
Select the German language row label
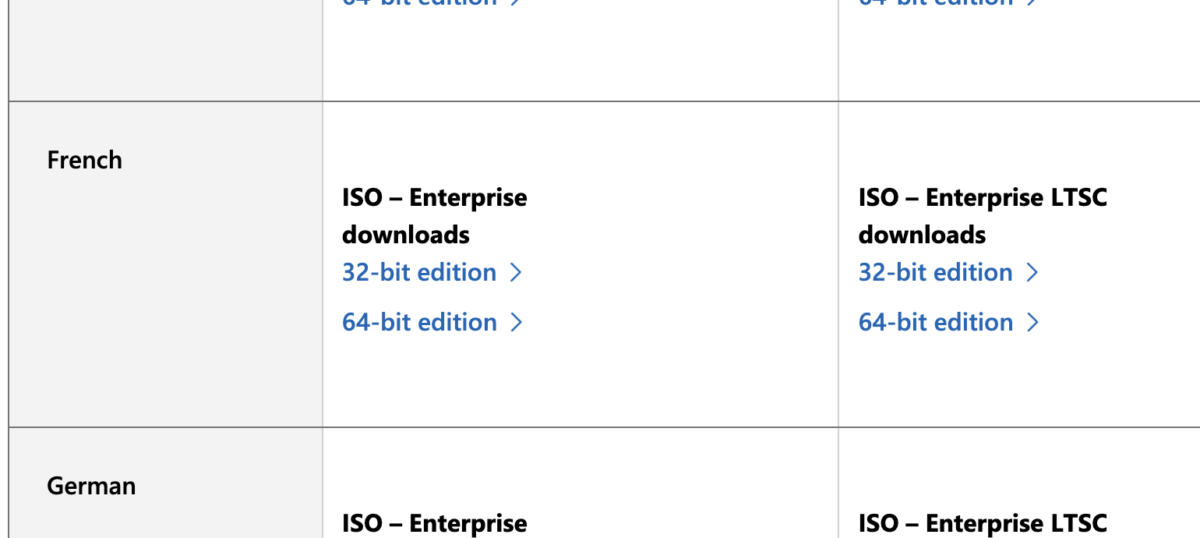91,486
